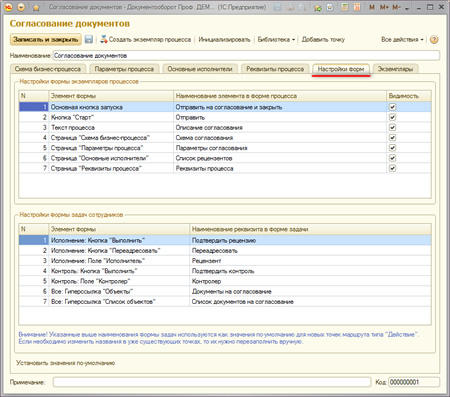Select the Настройки форм tab
This screenshot has height=397, width=450.
click(341, 69)
